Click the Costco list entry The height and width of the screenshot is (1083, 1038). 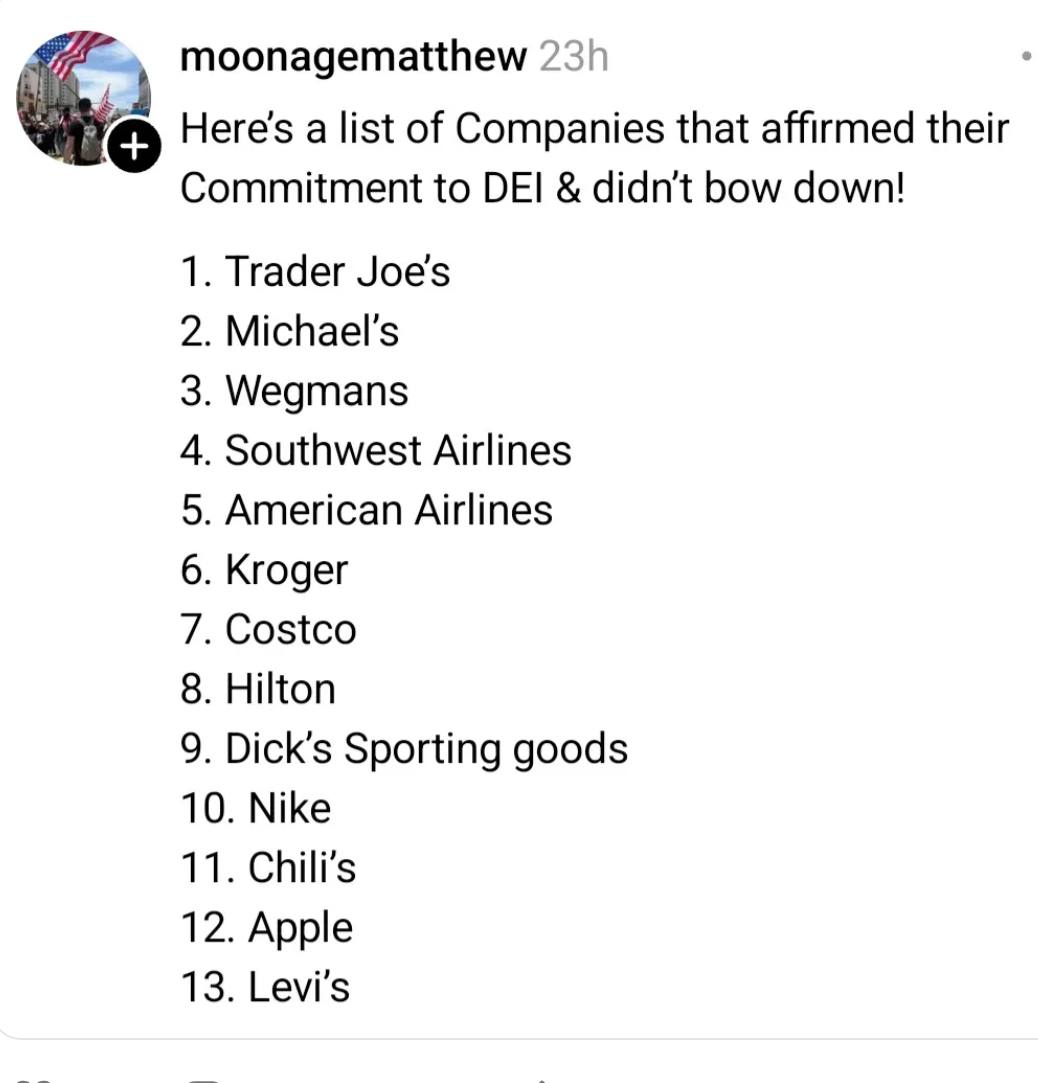268,629
